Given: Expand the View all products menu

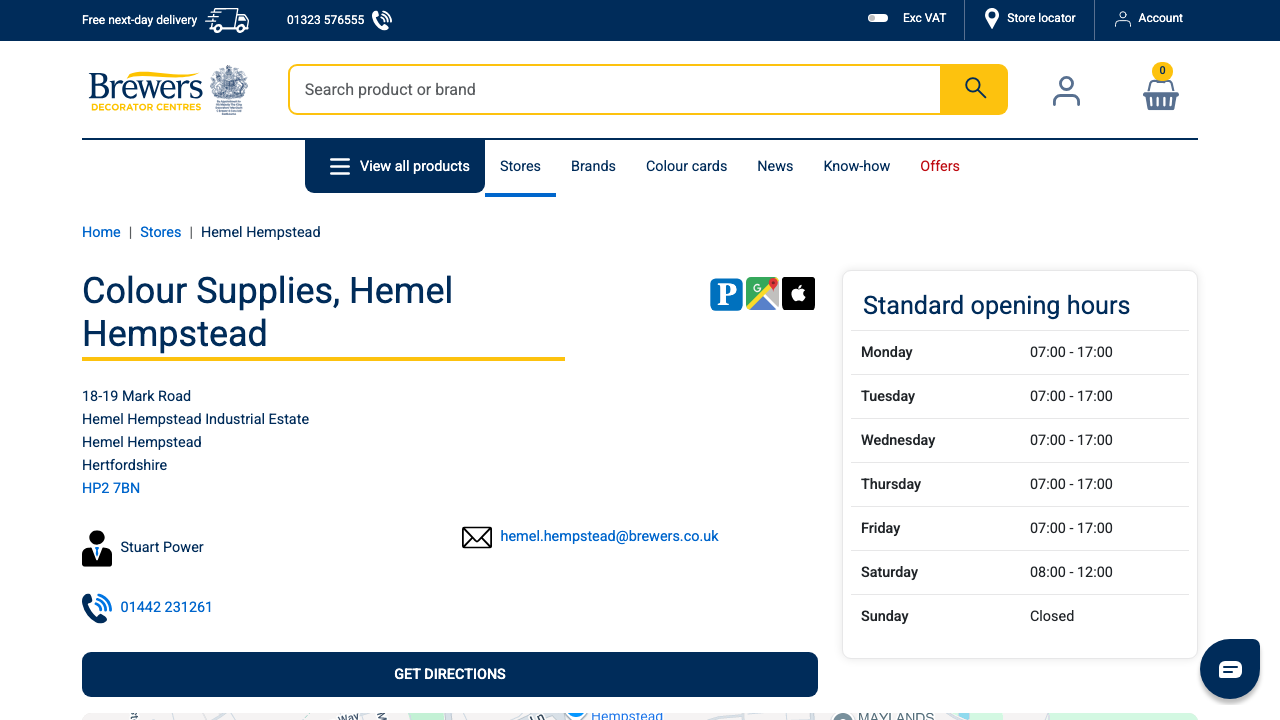Looking at the screenshot, I should [x=395, y=166].
